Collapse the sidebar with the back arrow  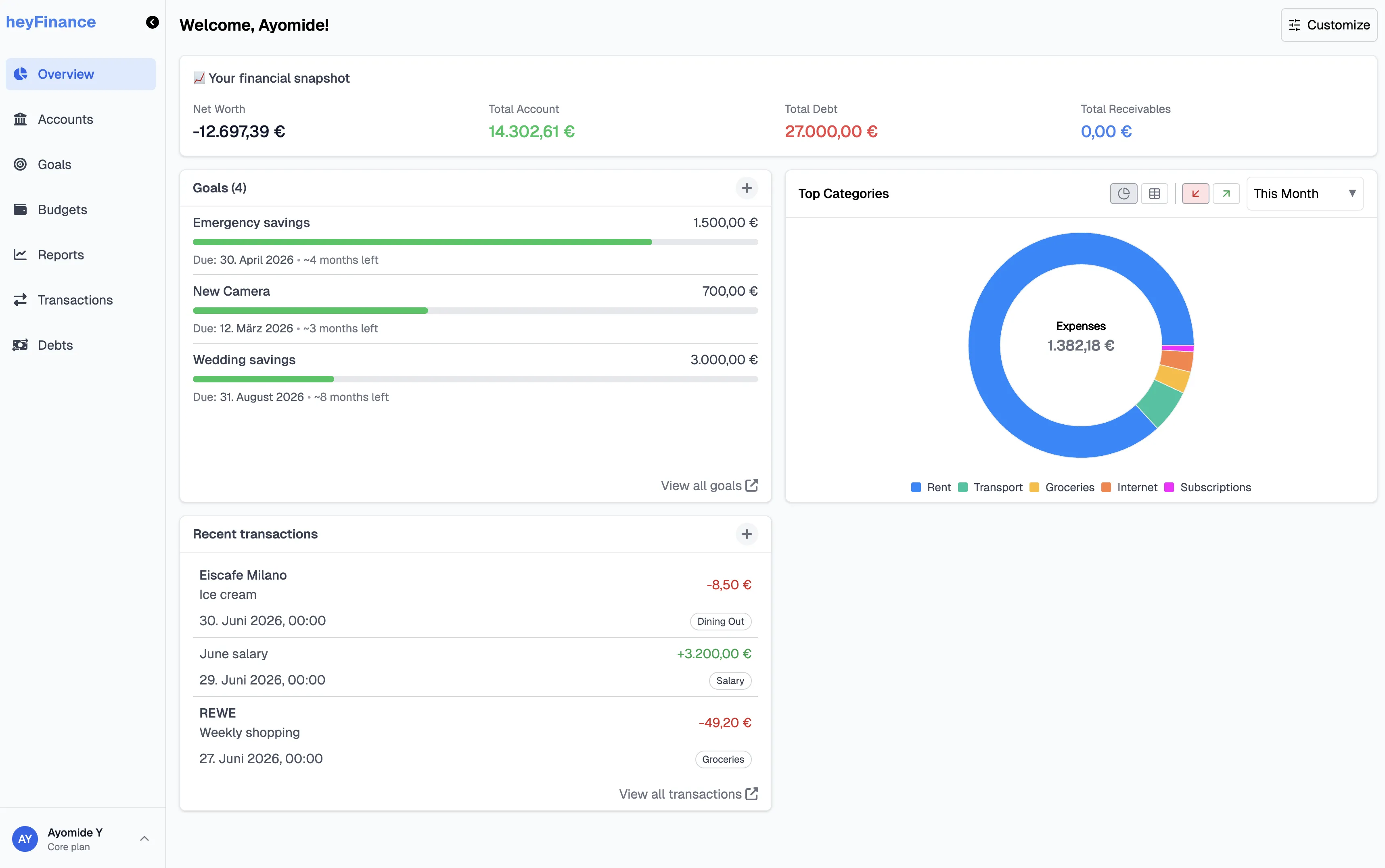click(x=152, y=22)
